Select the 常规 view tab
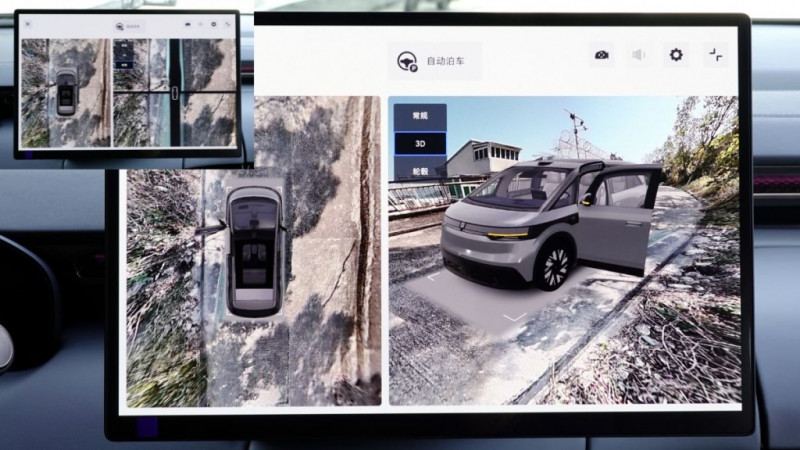This screenshot has height=450, width=800. coord(420,116)
